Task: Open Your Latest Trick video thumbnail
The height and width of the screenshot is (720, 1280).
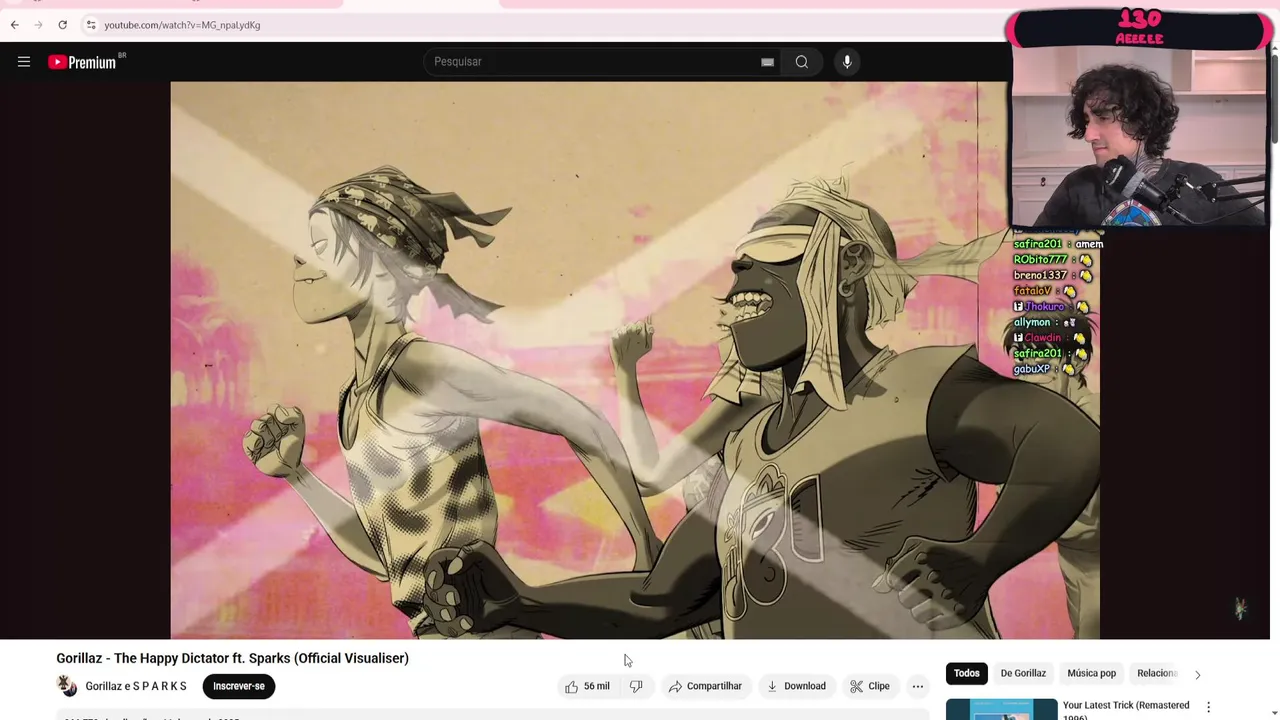Action: [x=1001, y=709]
